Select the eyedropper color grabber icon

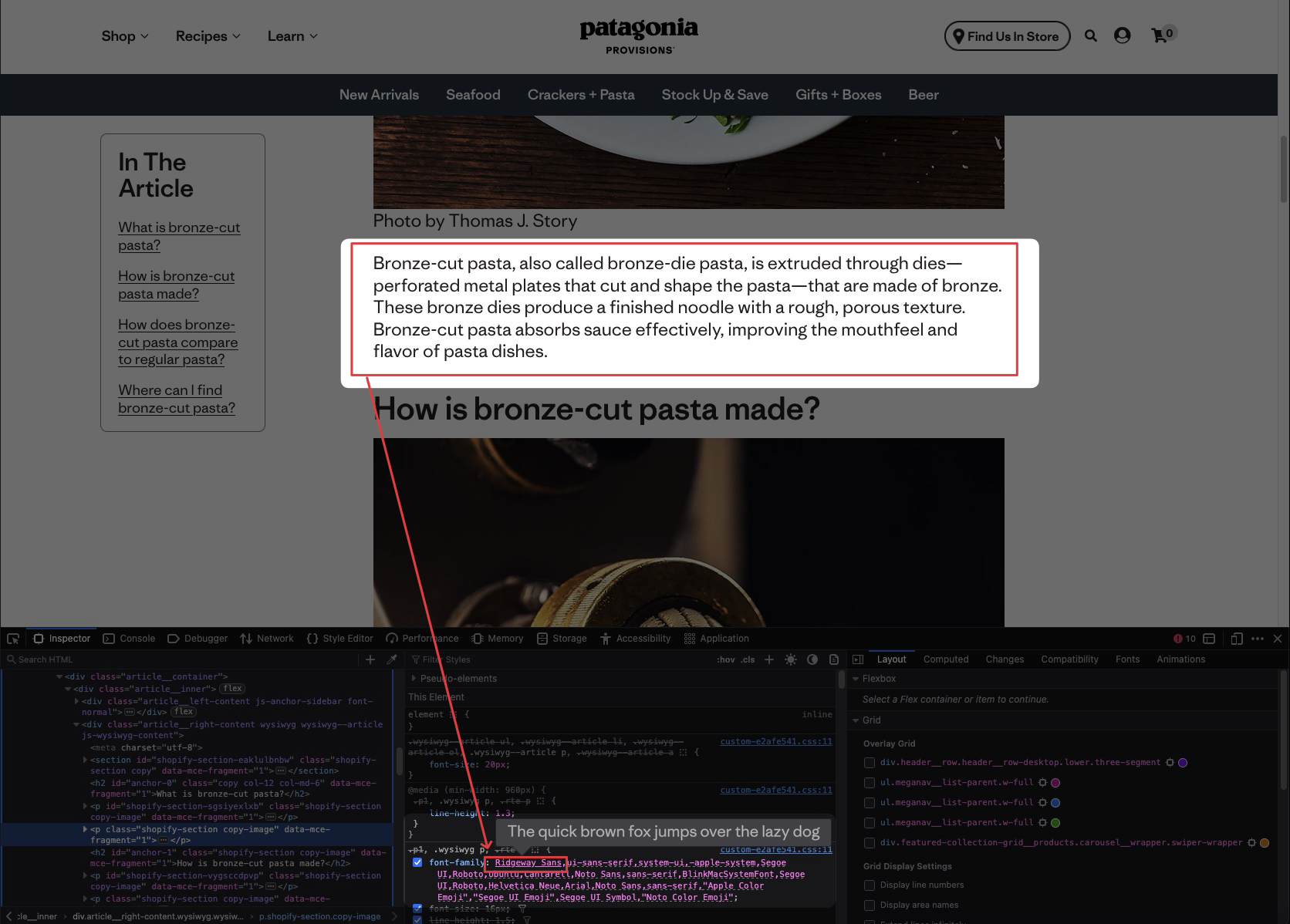pyautogui.click(x=392, y=659)
